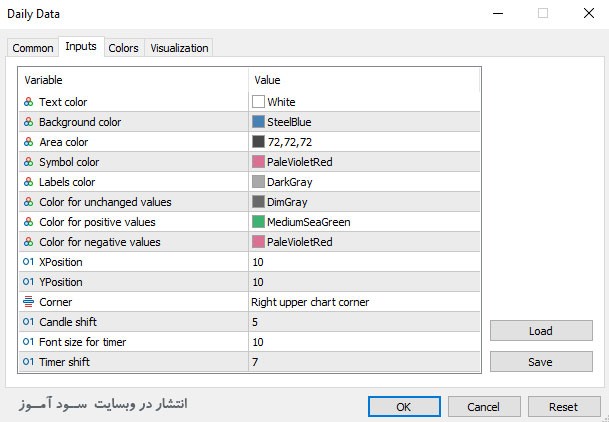The width and height of the screenshot is (609, 422).
Task: Switch to the Colors tab
Action: click(x=123, y=48)
